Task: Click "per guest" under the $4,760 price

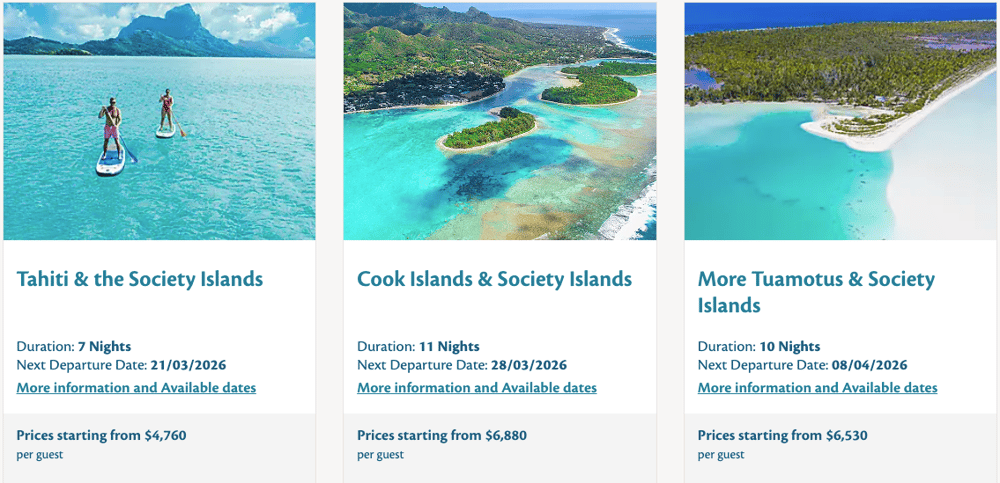Action: 40,455
